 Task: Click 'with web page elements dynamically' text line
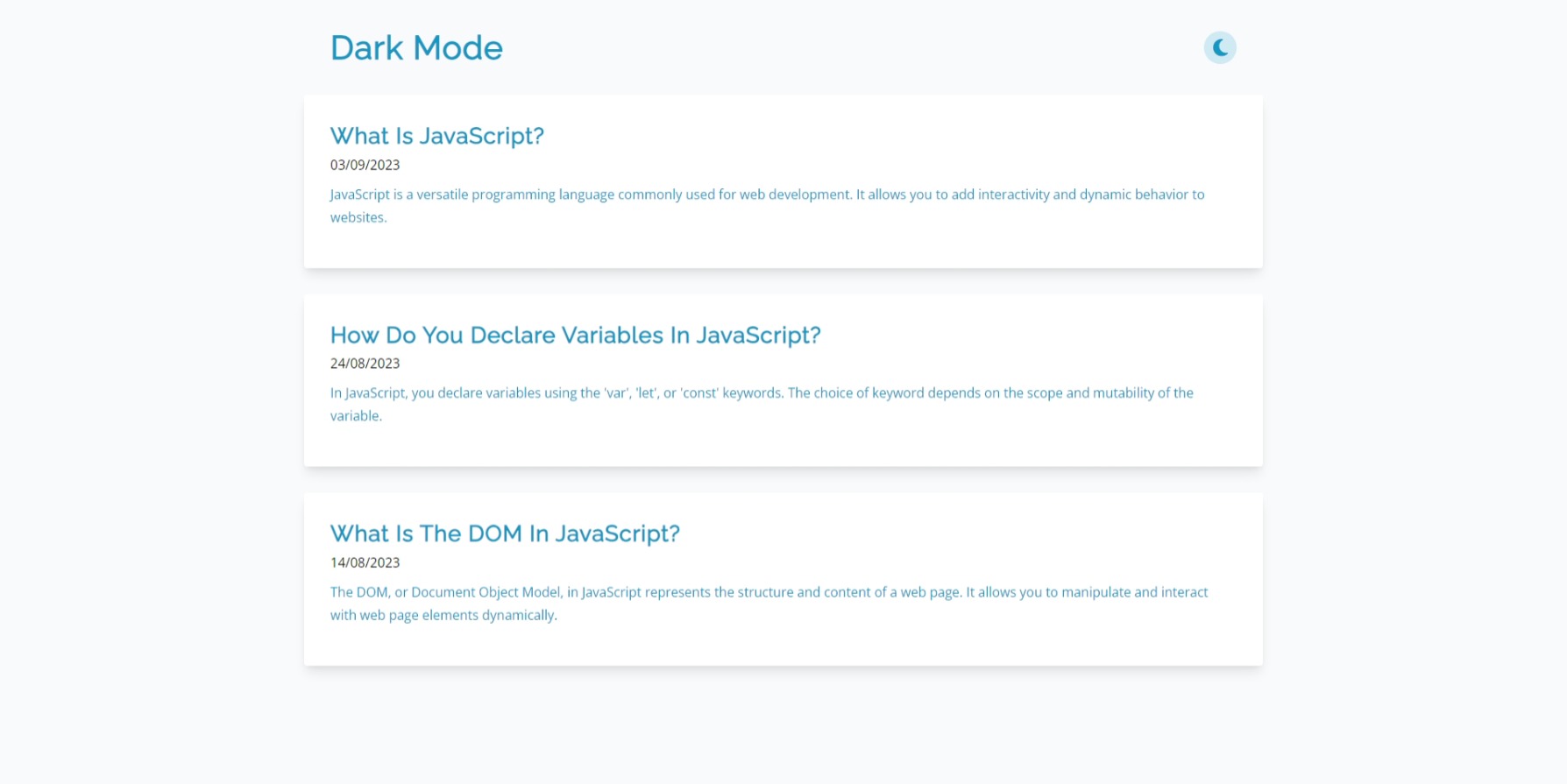click(x=443, y=615)
